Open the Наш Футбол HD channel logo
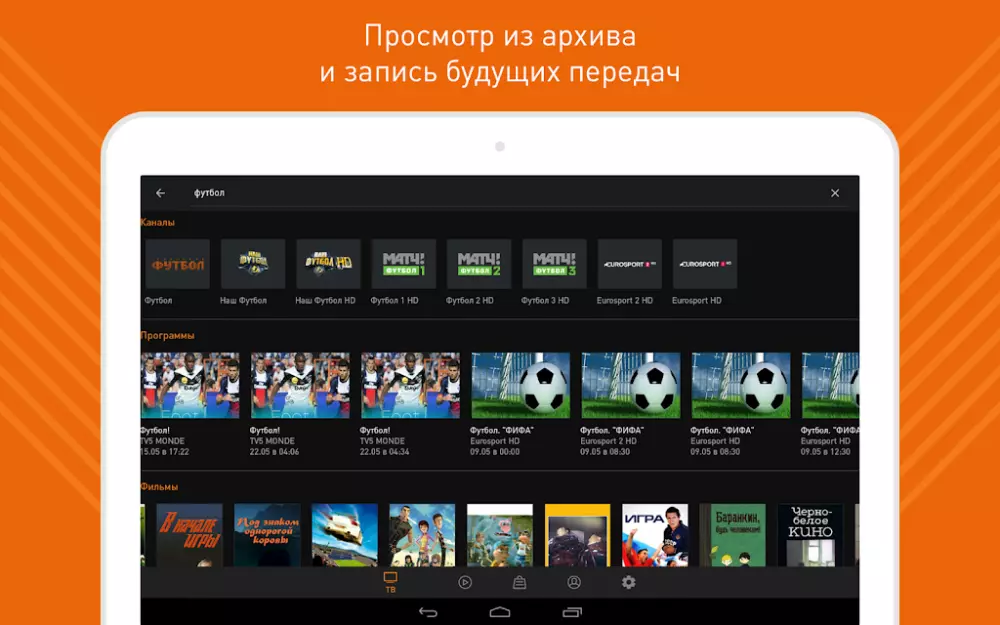 click(x=328, y=264)
